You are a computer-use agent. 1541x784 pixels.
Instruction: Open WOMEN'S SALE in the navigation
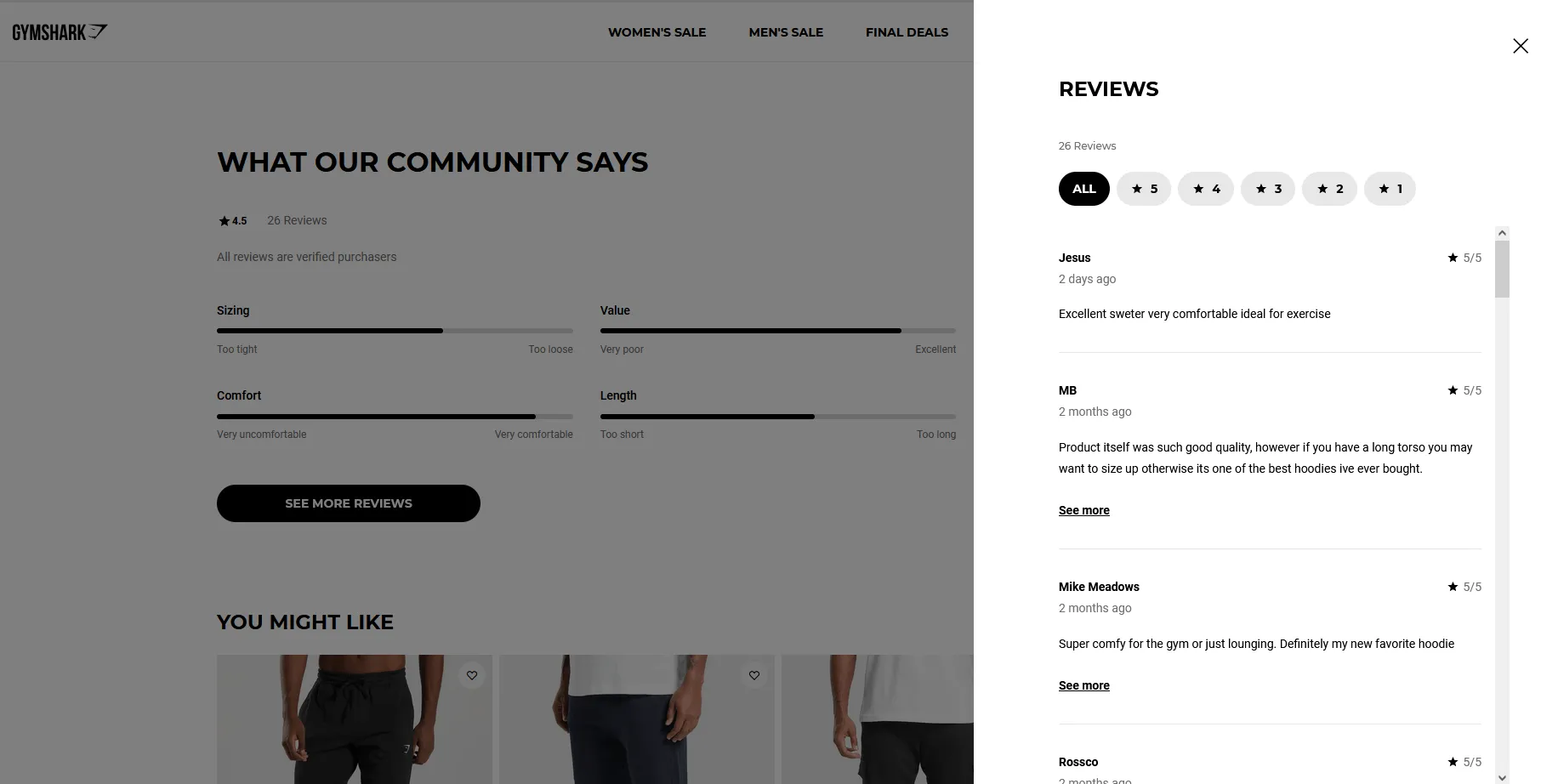pos(657,31)
